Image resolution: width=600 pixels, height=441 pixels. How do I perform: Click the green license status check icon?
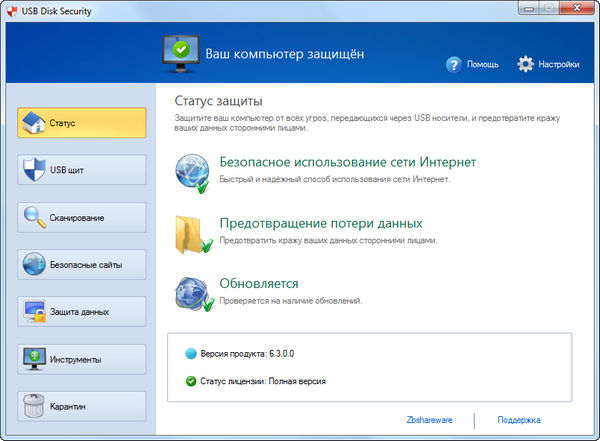pos(192,381)
